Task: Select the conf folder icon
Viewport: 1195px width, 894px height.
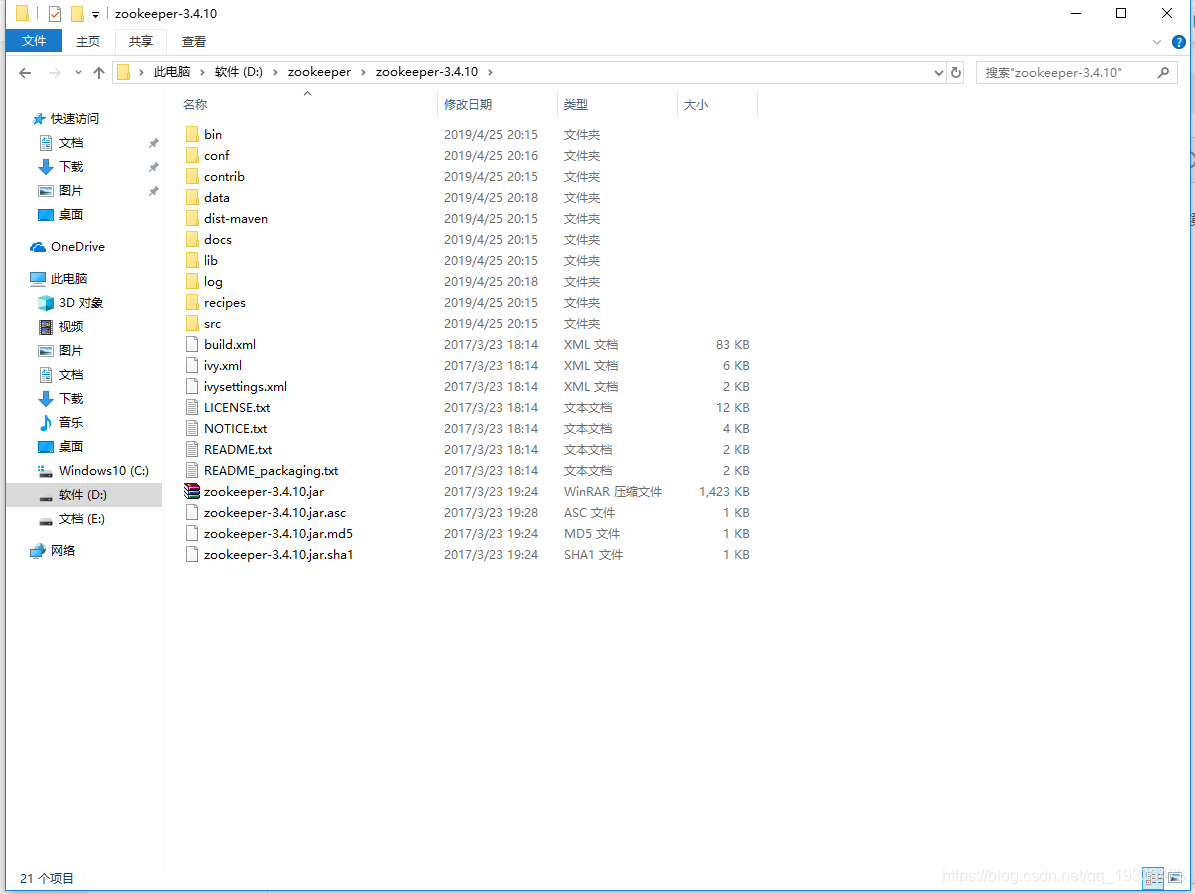Action: (192, 155)
